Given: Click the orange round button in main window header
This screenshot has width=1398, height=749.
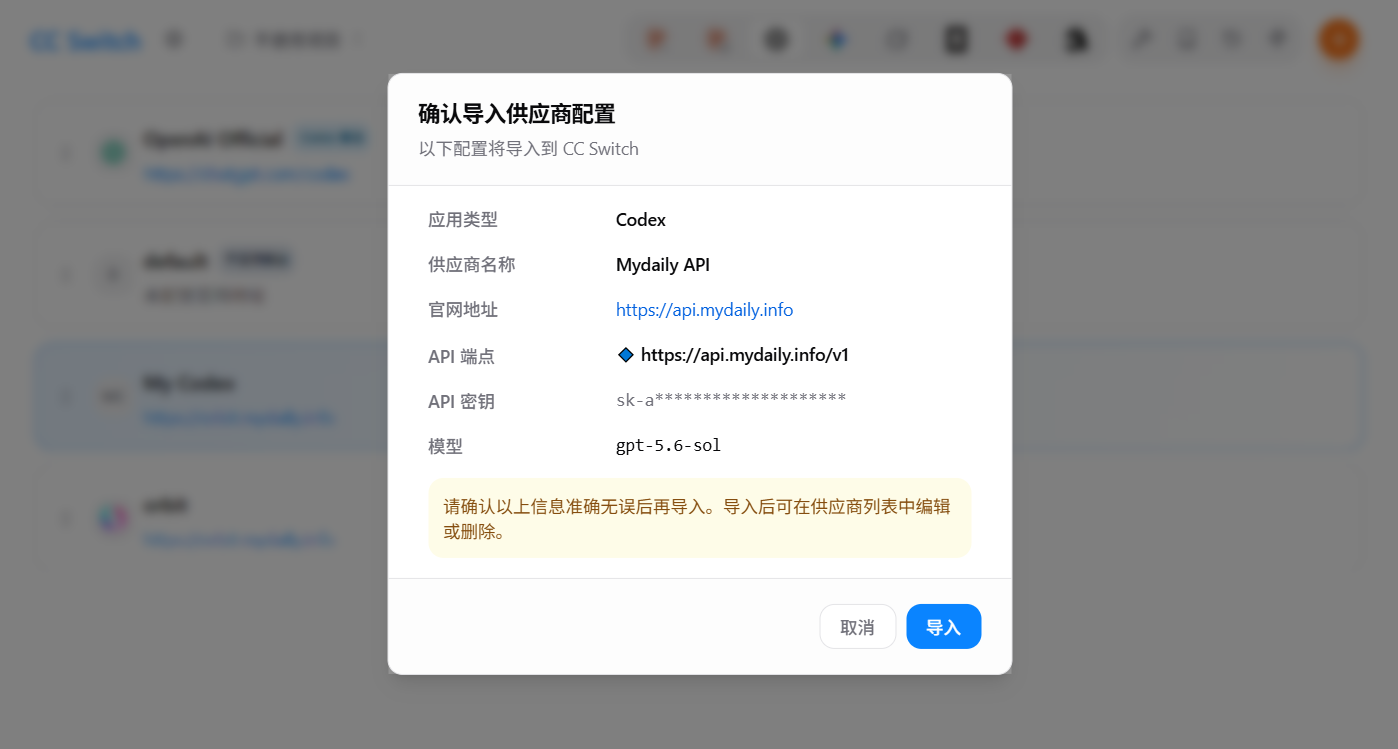Looking at the screenshot, I should click(x=1338, y=40).
